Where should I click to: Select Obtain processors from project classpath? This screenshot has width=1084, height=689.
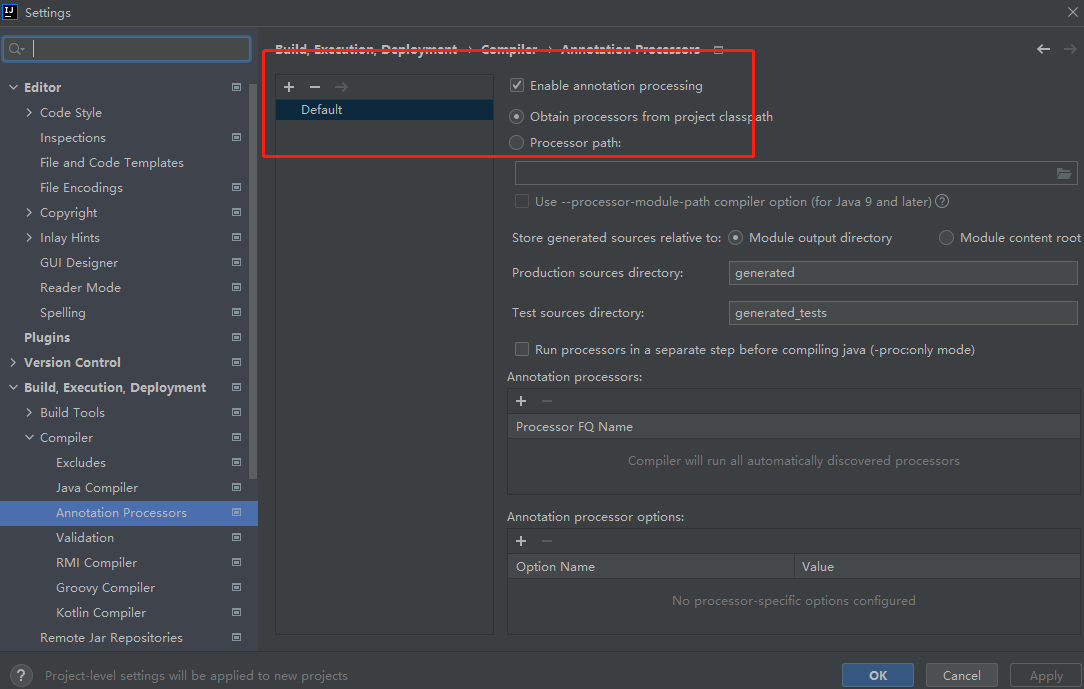tap(516, 116)
